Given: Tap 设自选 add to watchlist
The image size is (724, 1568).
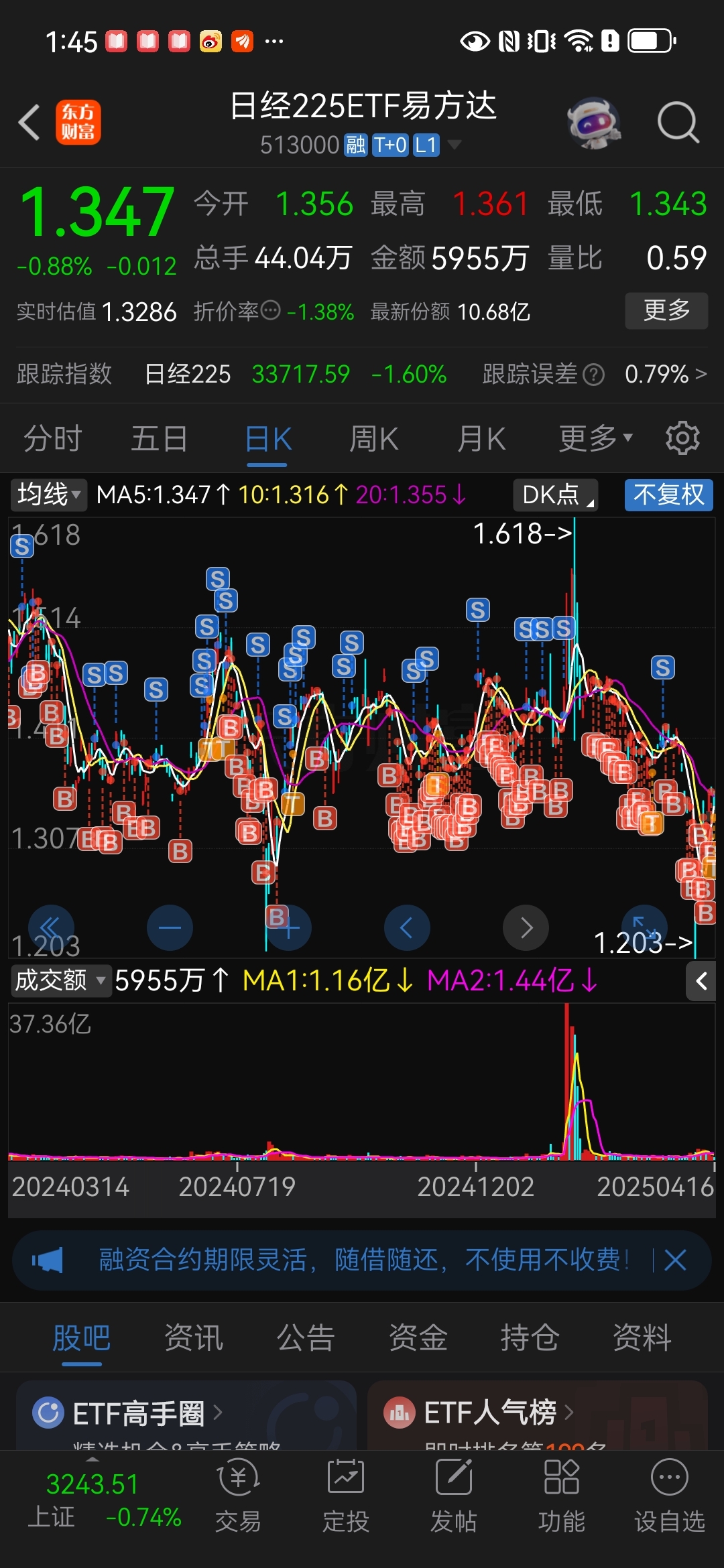Looking at the screenshot, I should (670, 1496).
